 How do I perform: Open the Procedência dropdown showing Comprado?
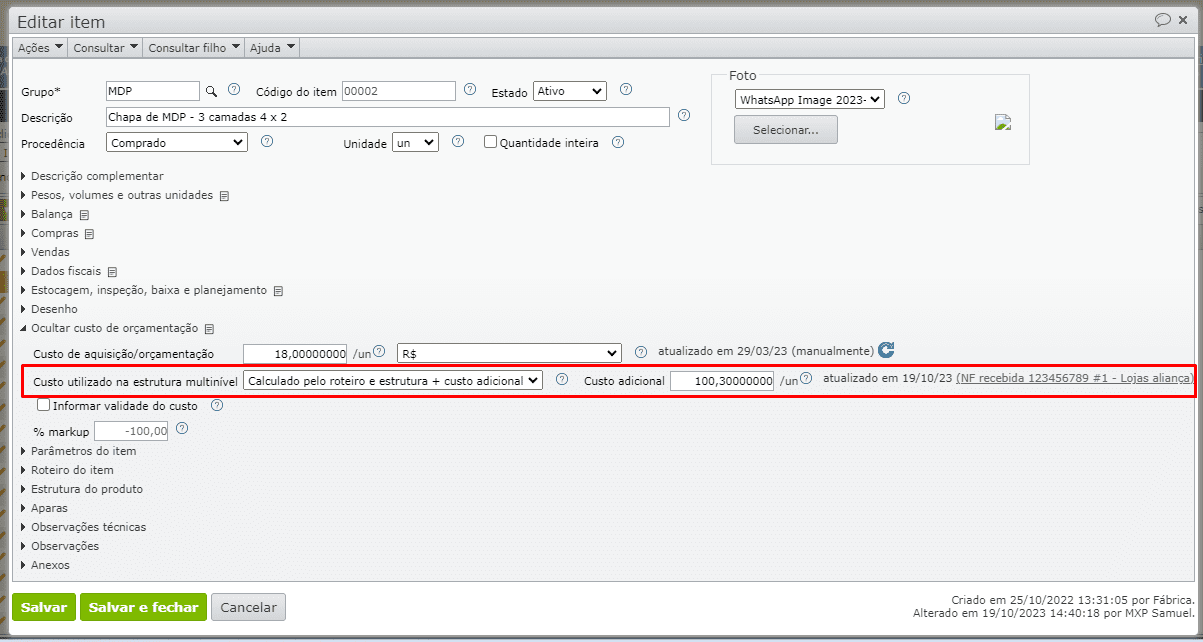176,143
